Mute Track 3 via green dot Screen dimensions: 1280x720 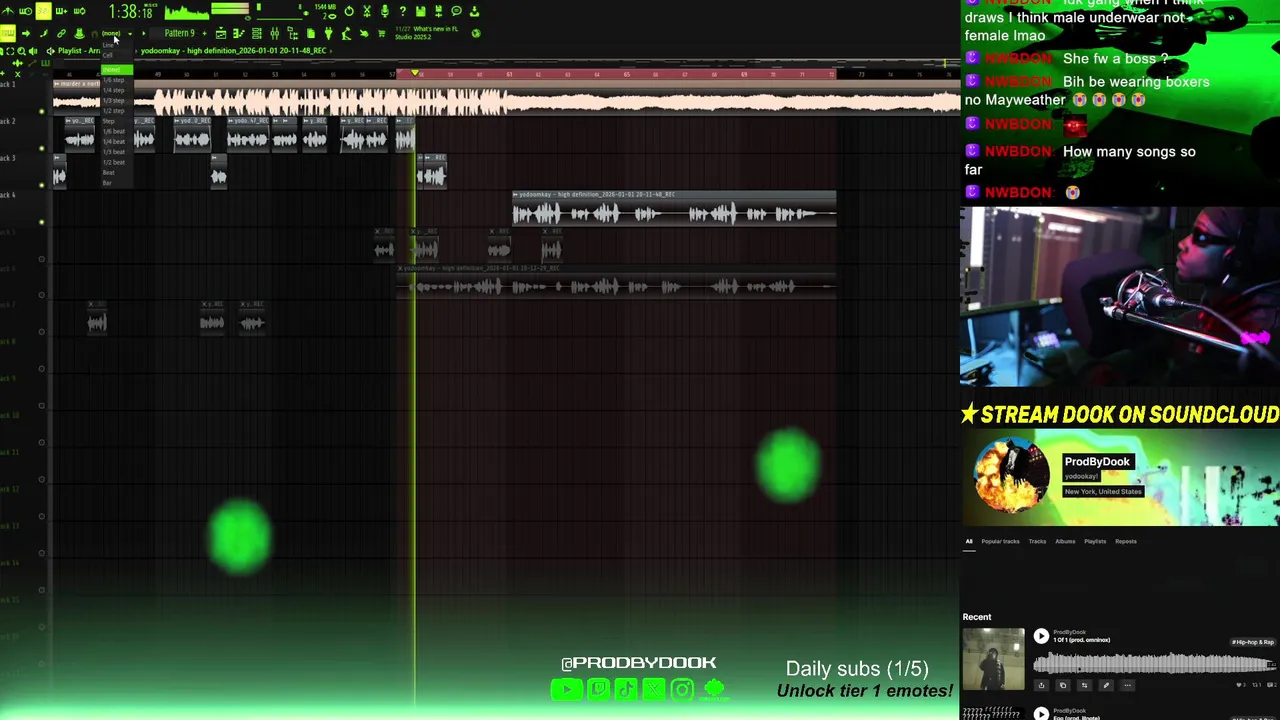(x=42, y=185)
